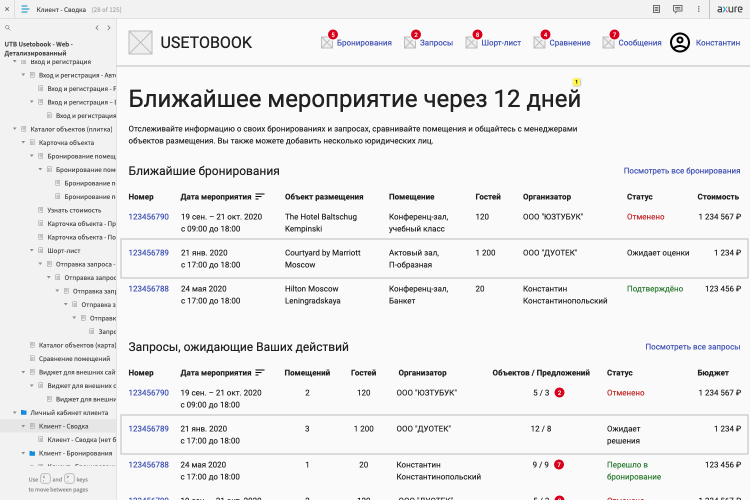Collapse Виджет для внешних сайтов tree node
This screenshot has height=500, width=750.
click(23, 372)
